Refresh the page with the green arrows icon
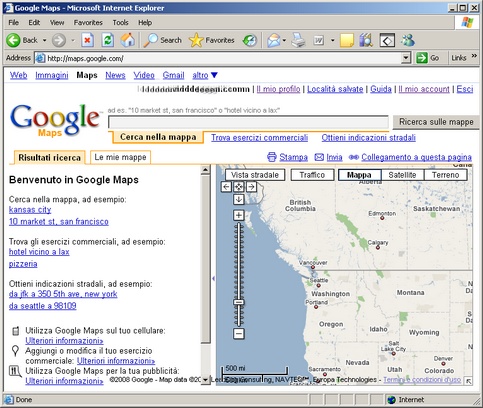Image resolution: width=483 pixels, height=408 pixels. tap(108, 40)
